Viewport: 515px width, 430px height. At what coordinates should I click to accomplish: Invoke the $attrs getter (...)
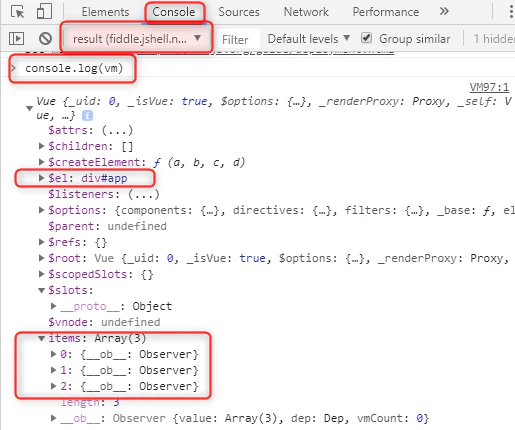tap(117, 130)
